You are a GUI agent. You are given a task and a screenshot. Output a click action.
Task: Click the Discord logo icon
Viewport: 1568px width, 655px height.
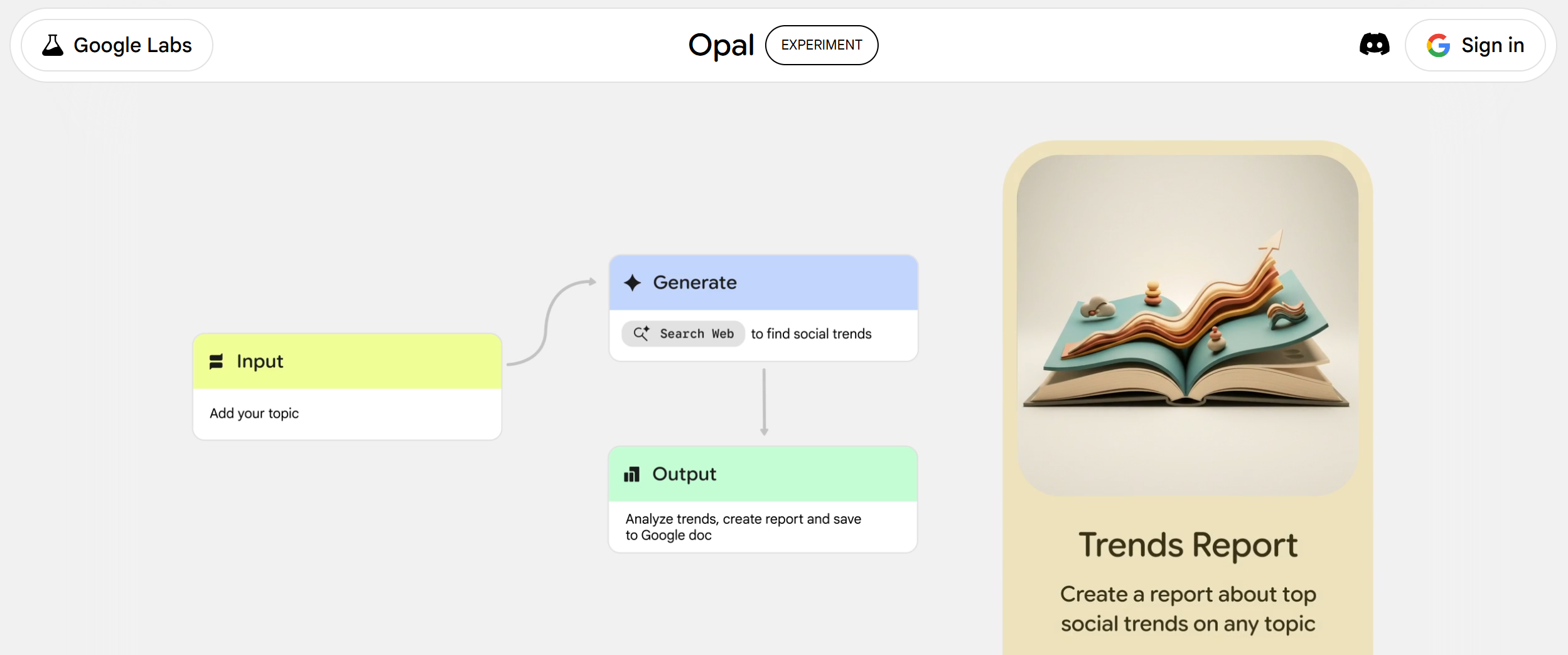pyautogui.click(x=1374, y=45)
